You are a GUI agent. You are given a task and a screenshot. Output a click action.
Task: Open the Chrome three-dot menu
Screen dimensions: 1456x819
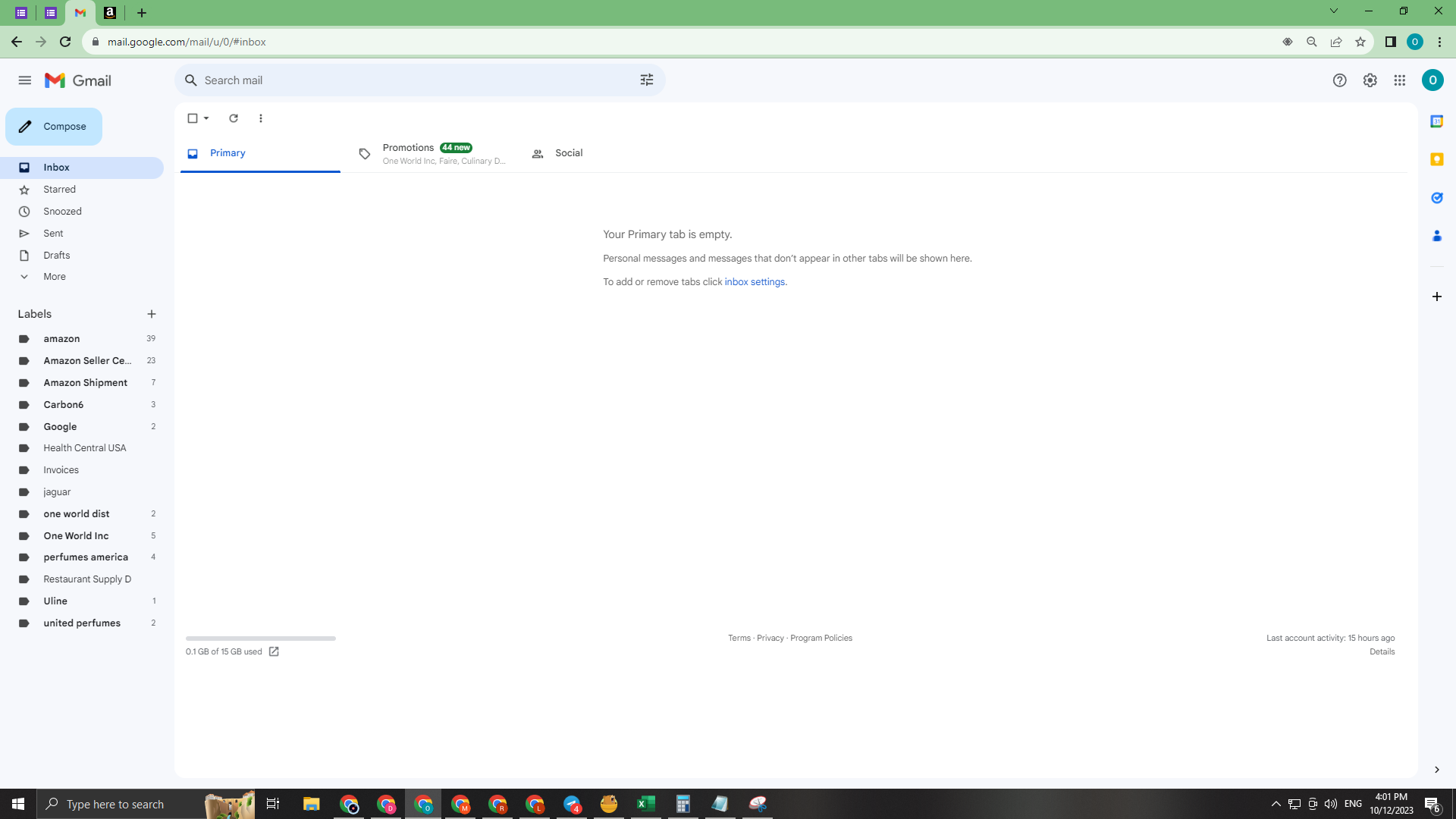pyautogui.click(x=1439, y=42)
